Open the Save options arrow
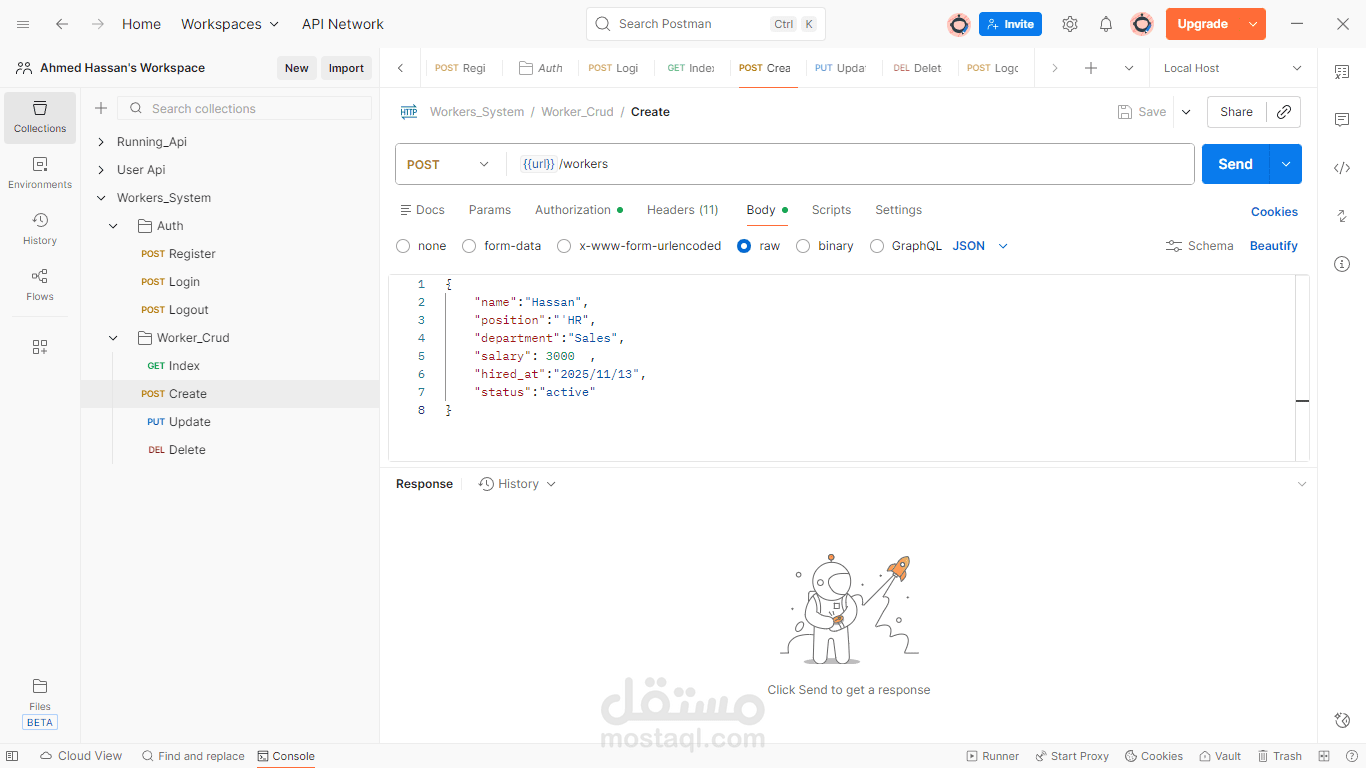 point(1186,112)
